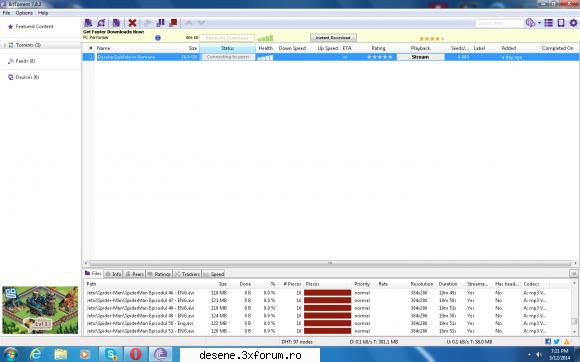The image size is (580, 362).
Task: Move torrent down in queue
Action: click(x=201, y=23)
